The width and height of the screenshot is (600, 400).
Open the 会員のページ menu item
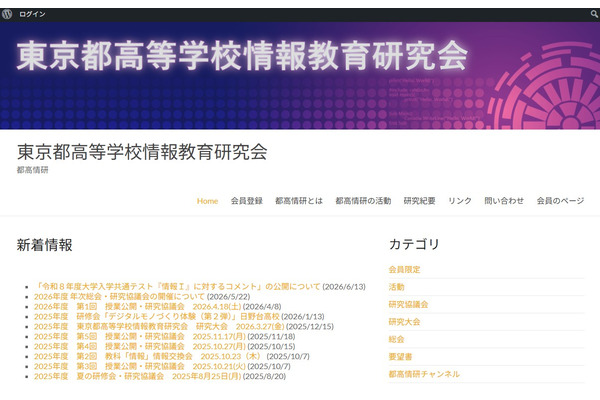pos(560,201)
